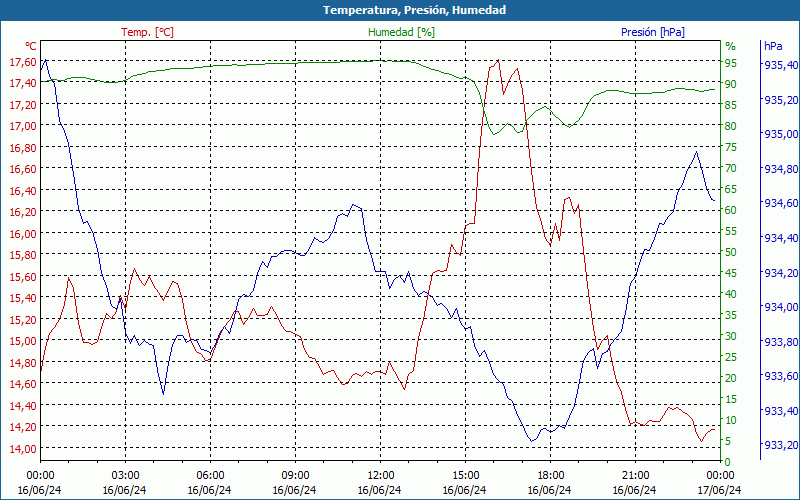Viewport: 800px width, 500px height.
Task: Click humidity axis value 90
Action: pos(731,84)
